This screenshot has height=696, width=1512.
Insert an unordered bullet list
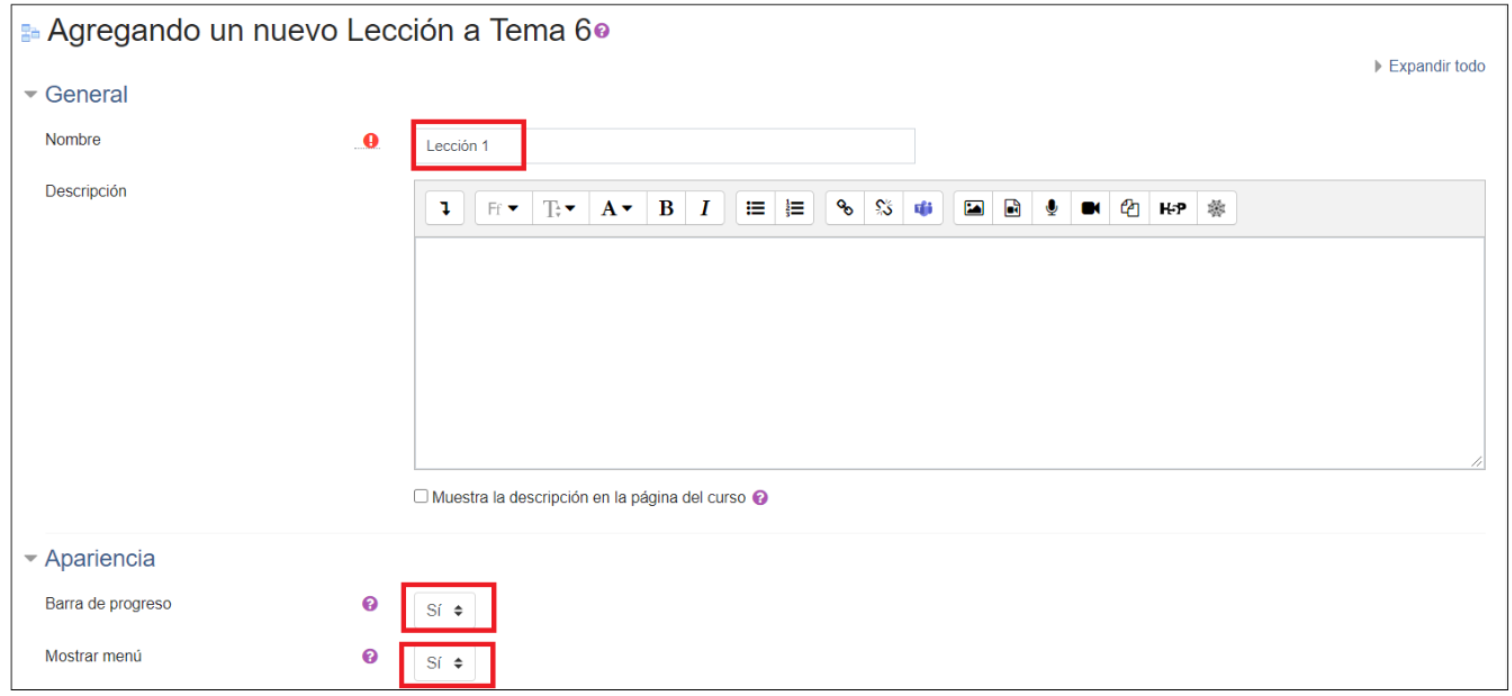tap(756, 208)
